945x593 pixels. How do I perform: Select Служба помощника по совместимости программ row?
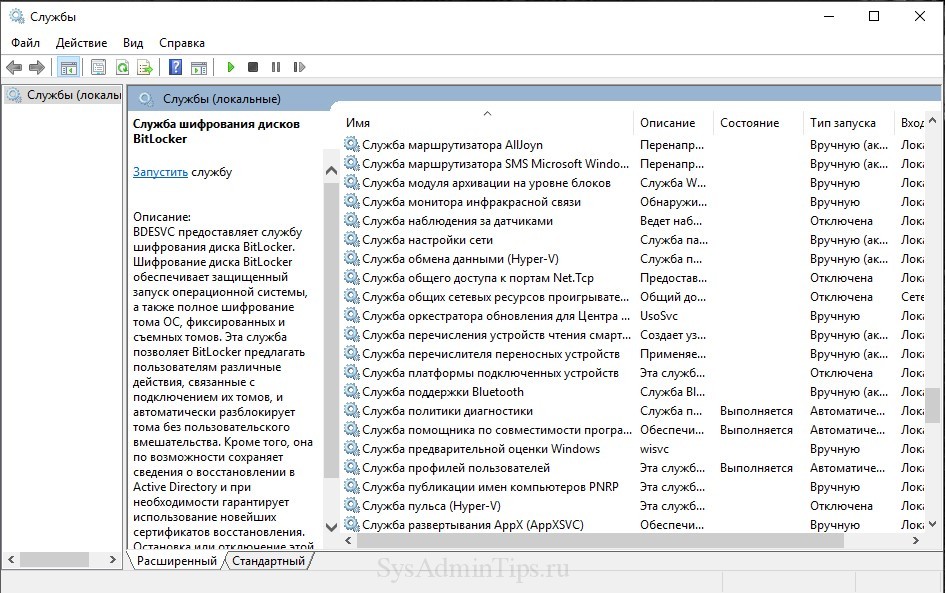point(633,430)
